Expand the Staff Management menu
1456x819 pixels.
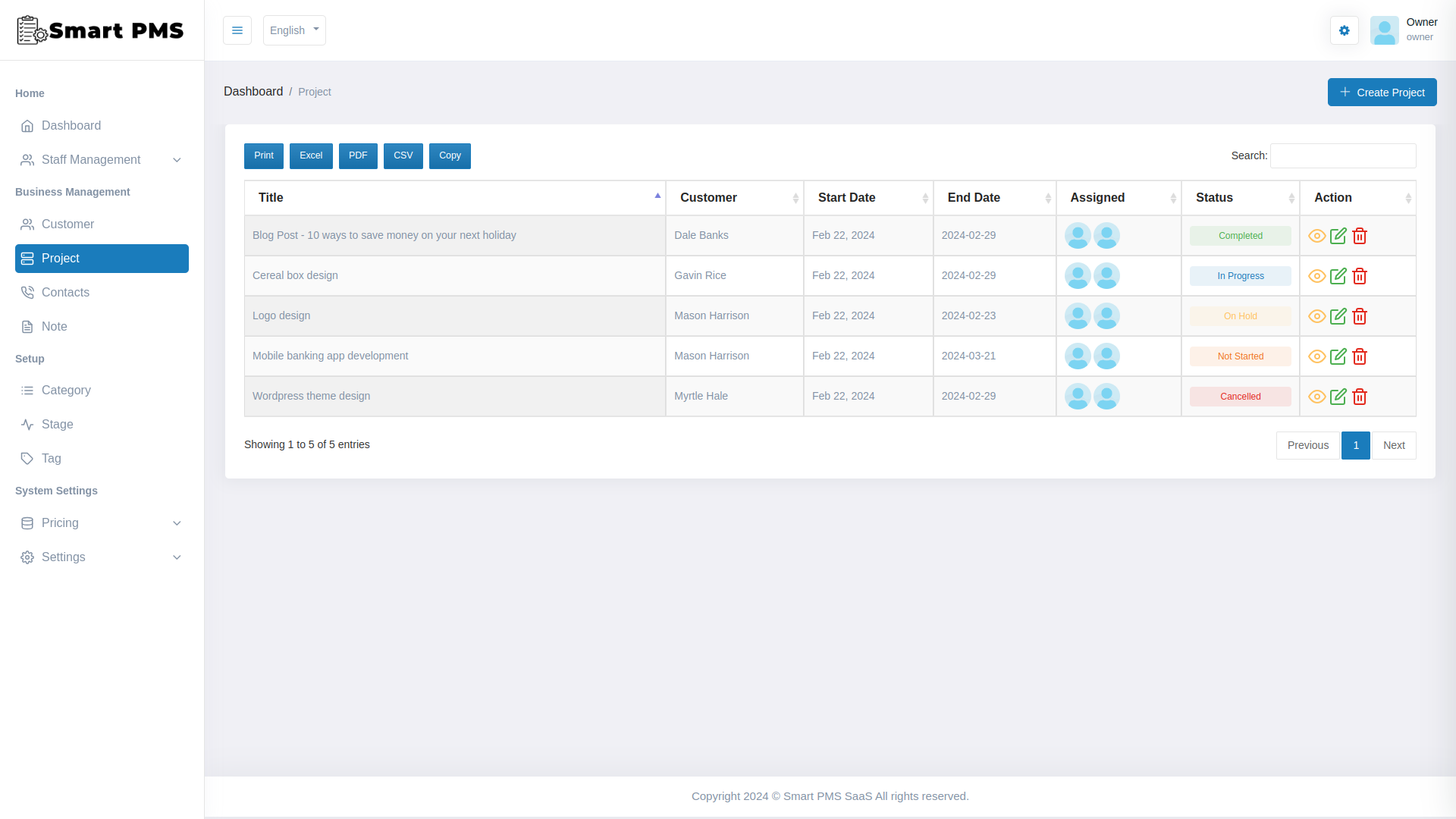[91, 160]
